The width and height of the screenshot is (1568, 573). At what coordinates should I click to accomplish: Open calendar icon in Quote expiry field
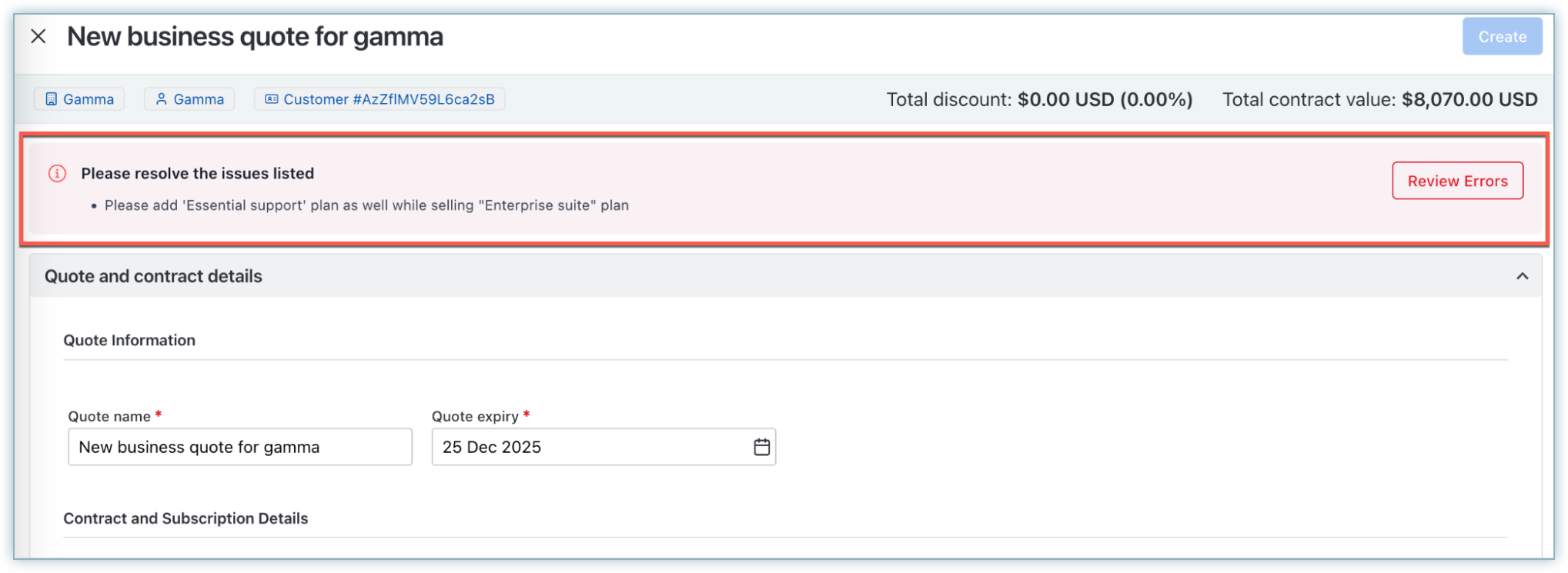tap(761, 447)
